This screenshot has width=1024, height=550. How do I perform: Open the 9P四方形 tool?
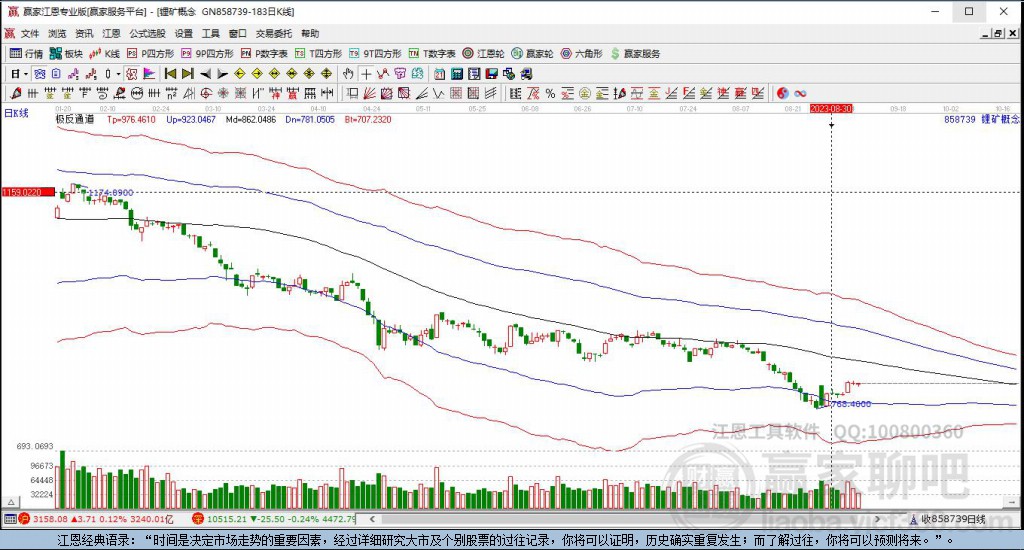tap(207, 54)
